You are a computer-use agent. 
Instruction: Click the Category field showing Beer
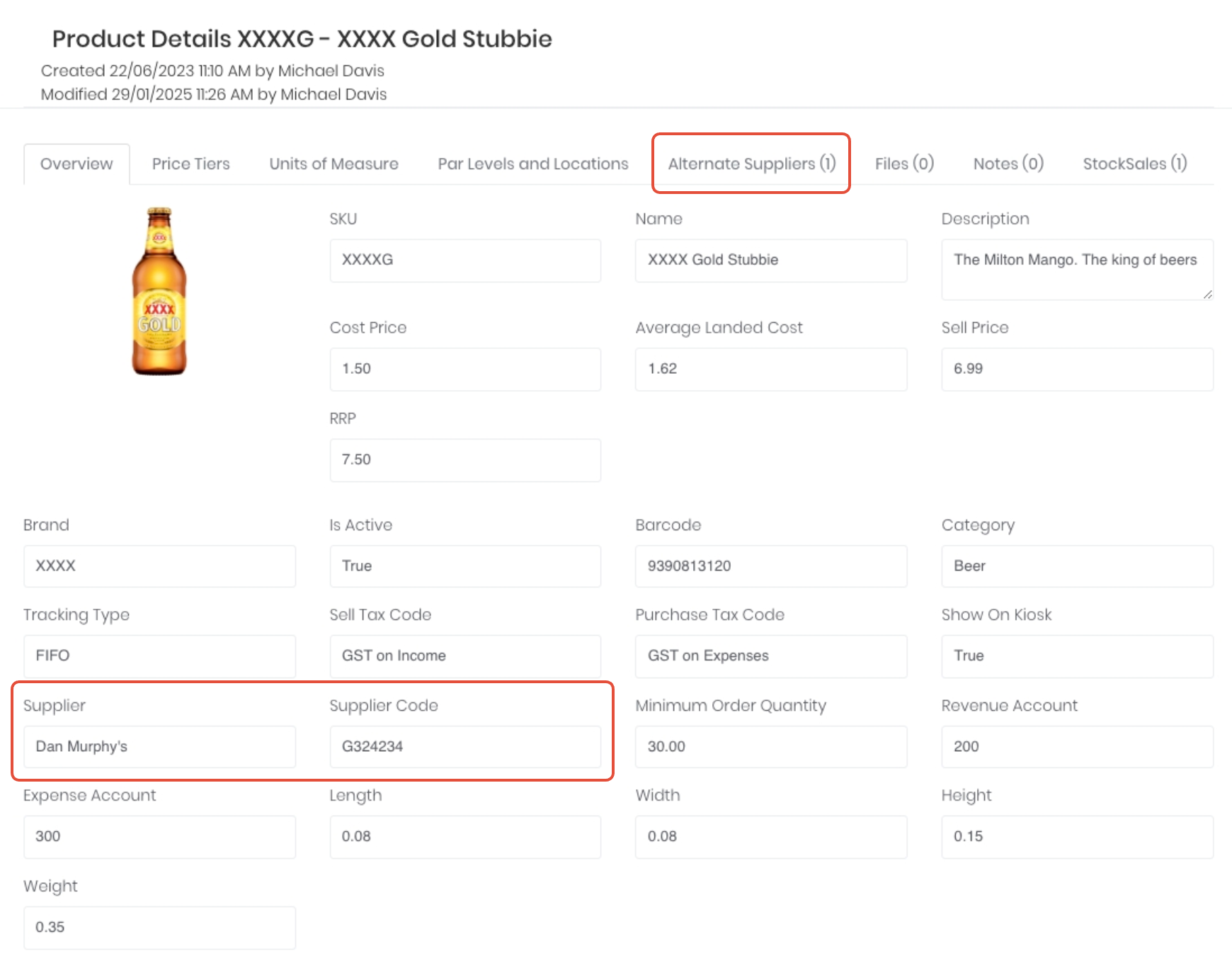pos(1077,566)
